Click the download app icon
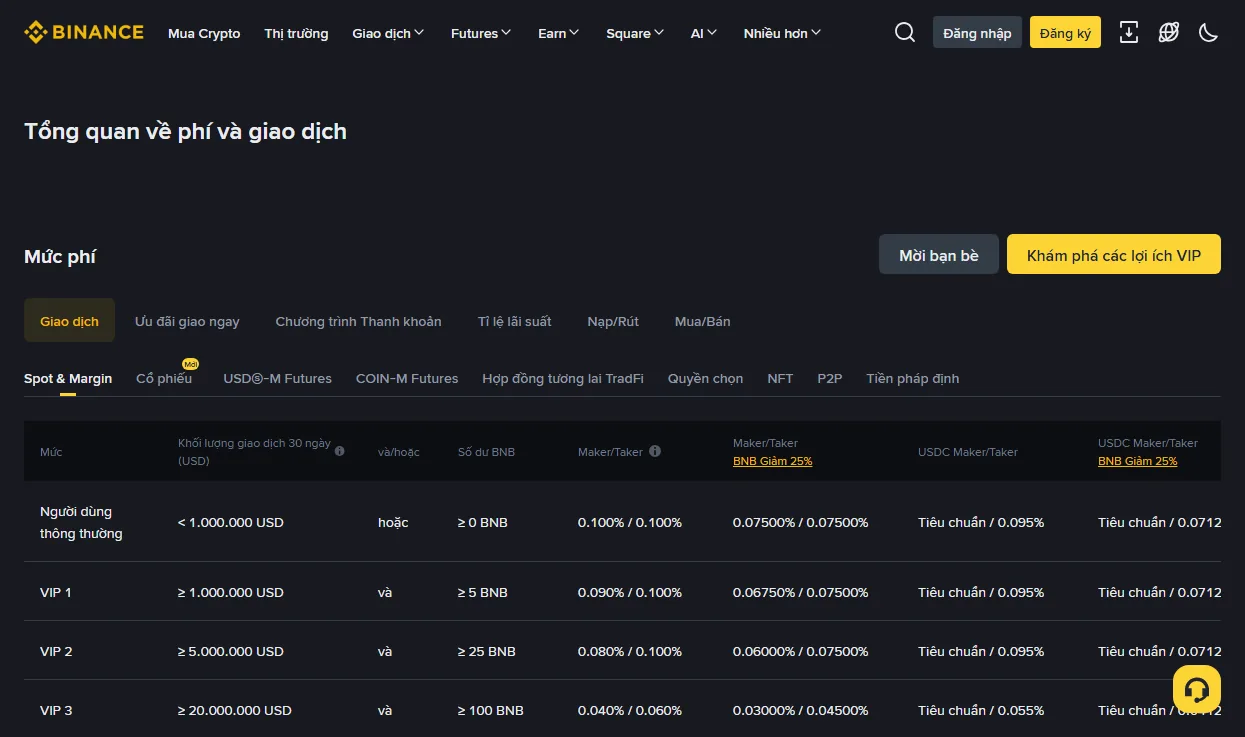This screenshot has height=737, width=1245. pyautogui.click(x=1129, y=33)
